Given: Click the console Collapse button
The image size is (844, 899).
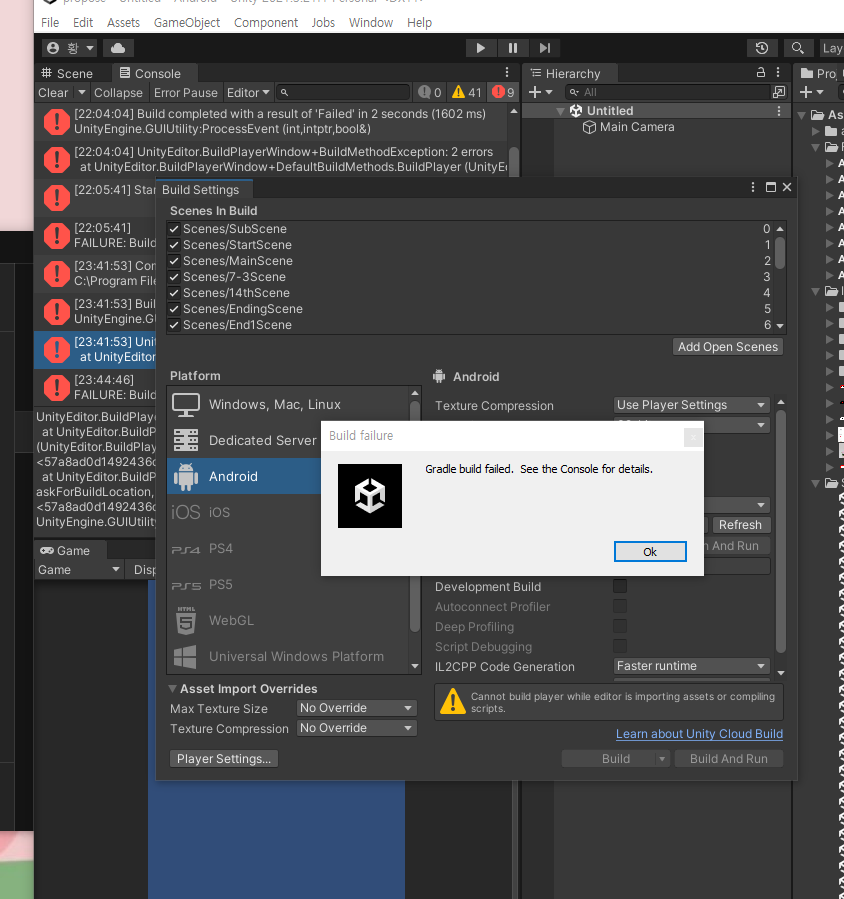Looking at the screenshot, I should pos(118,92).
